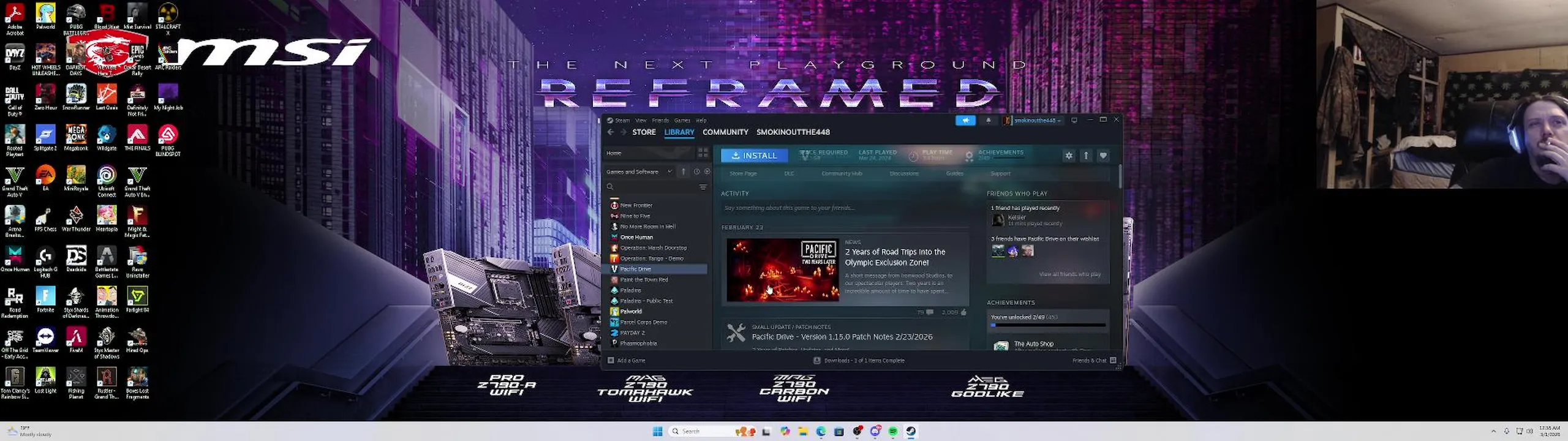Open the Help menu in Steam
Viewport: 1568px width, 441px height.
[701, 121]
